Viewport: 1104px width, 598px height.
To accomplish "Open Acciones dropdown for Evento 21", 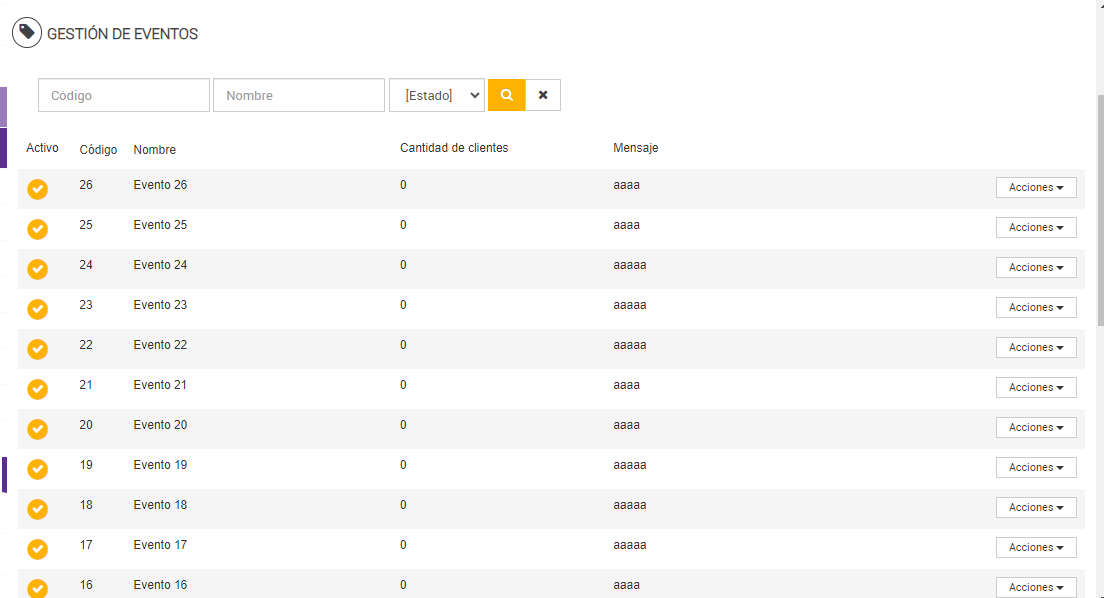I will pos(1035,388).
